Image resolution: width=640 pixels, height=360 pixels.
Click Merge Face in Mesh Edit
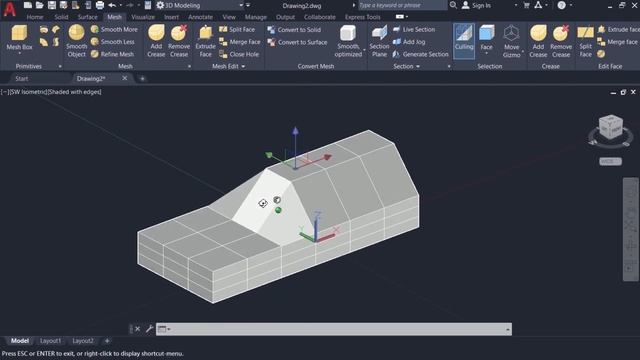coord(240,42)
